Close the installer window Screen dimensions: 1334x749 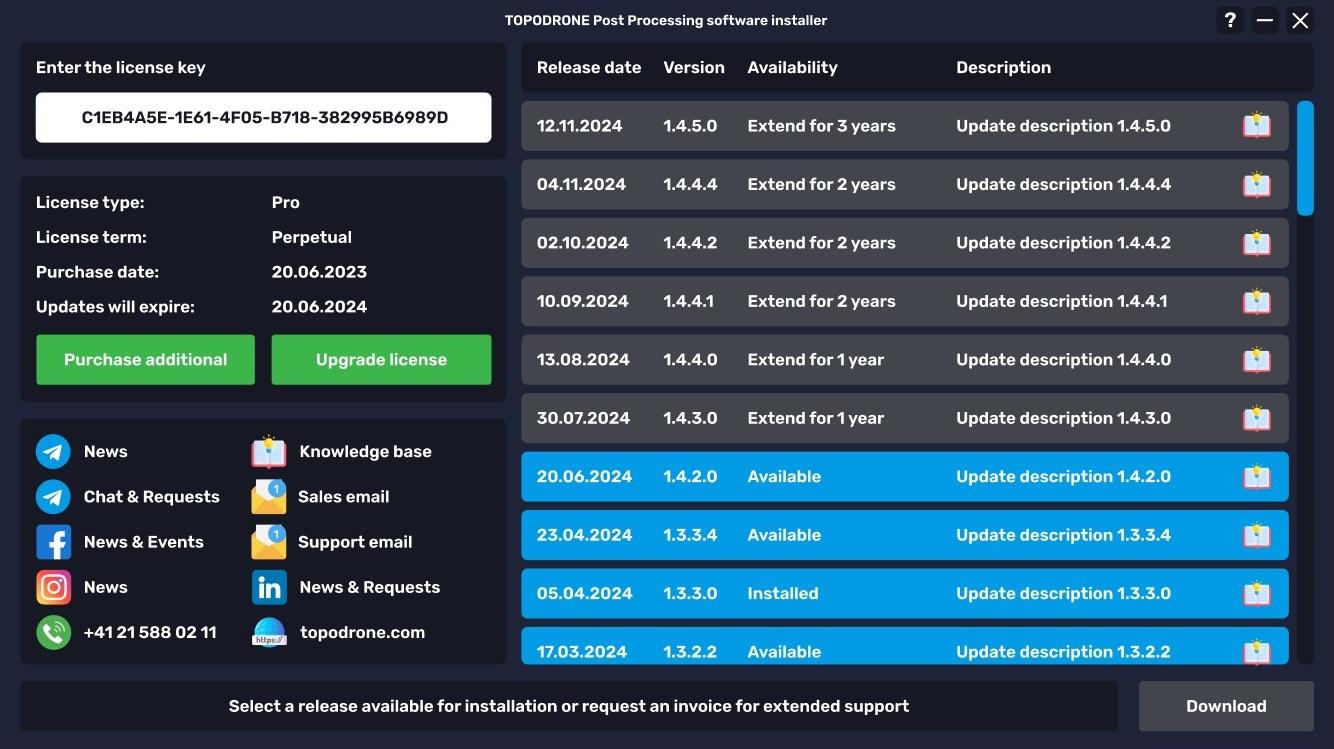click(x=1300, y=20)
